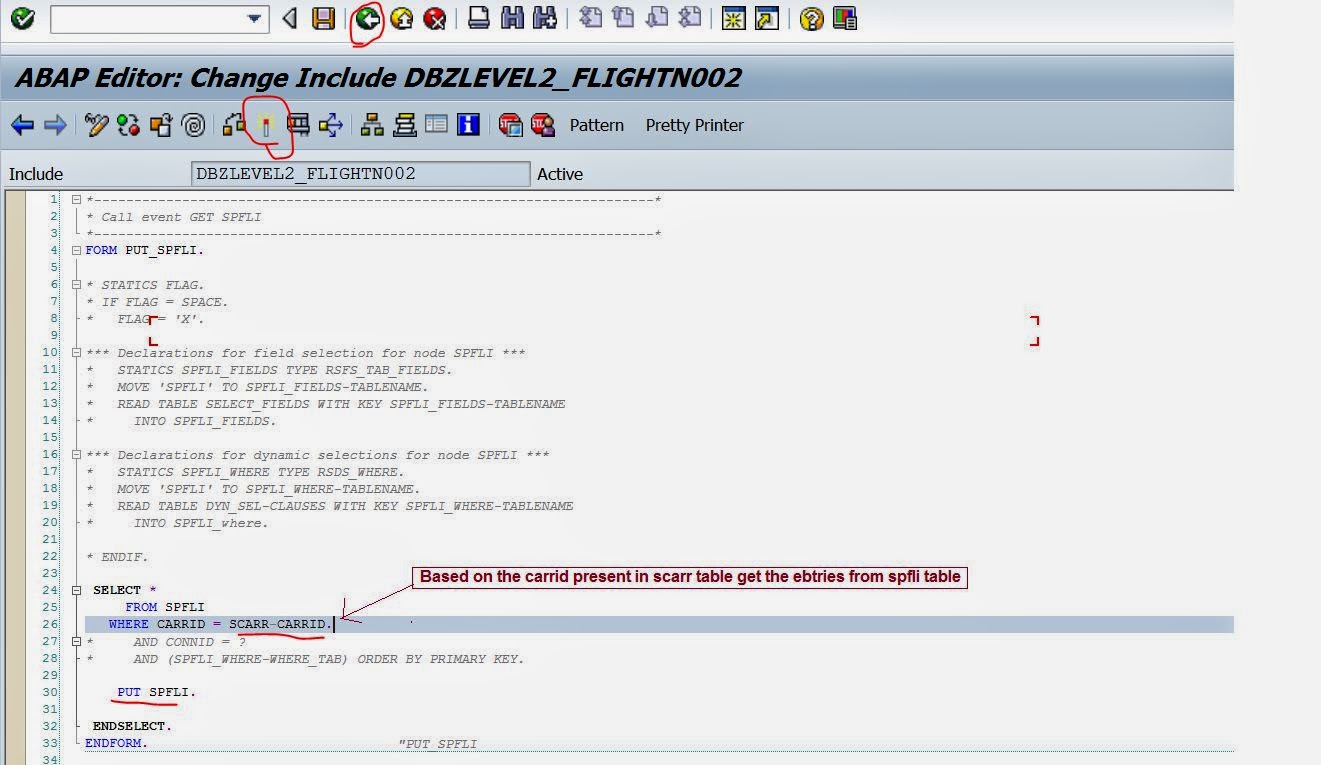Set a session breakpoint with stop icon
The width and height of the screenshot is (1321, 765).
pos(510,125)
